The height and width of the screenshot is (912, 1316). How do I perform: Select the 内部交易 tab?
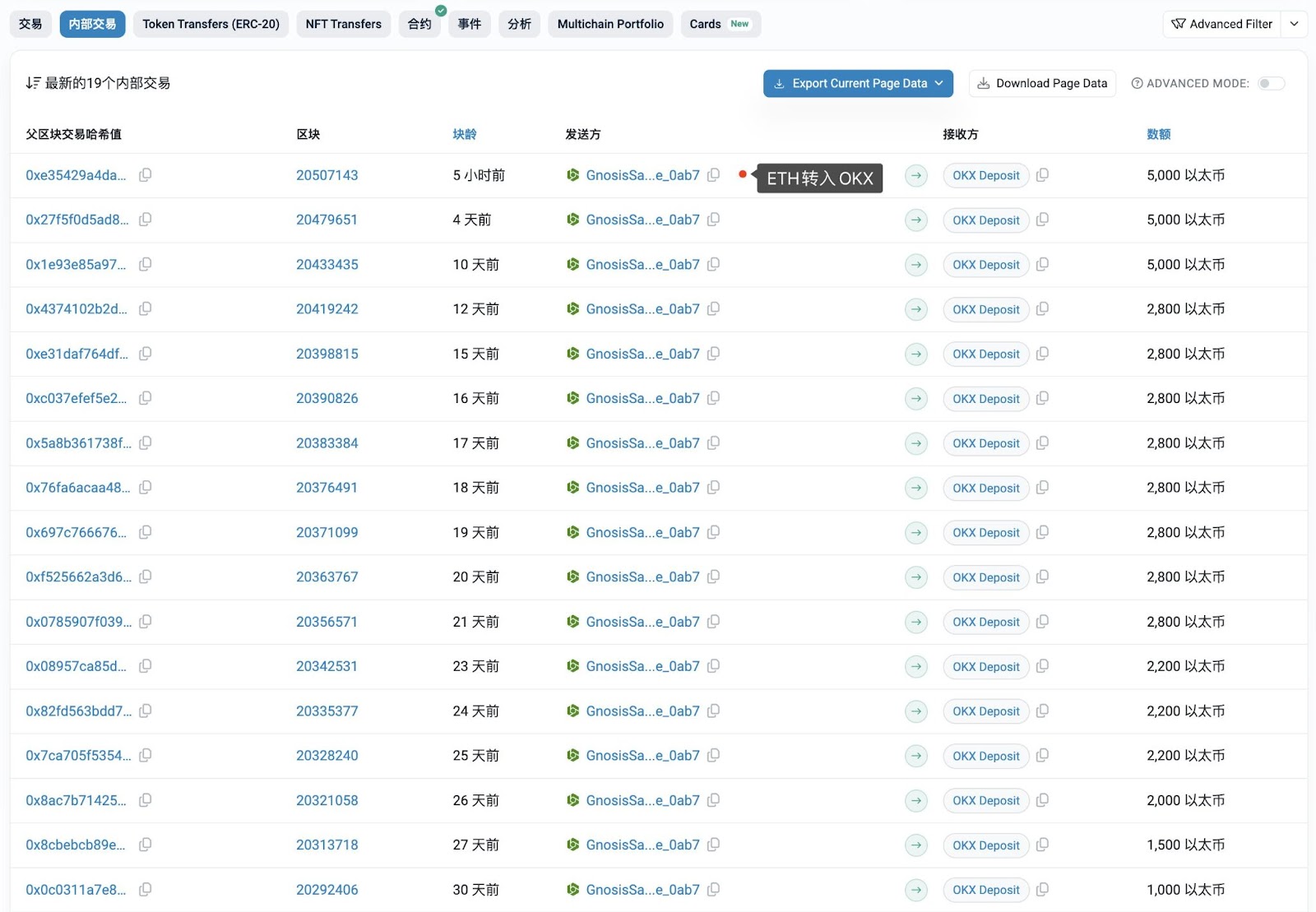93,24
